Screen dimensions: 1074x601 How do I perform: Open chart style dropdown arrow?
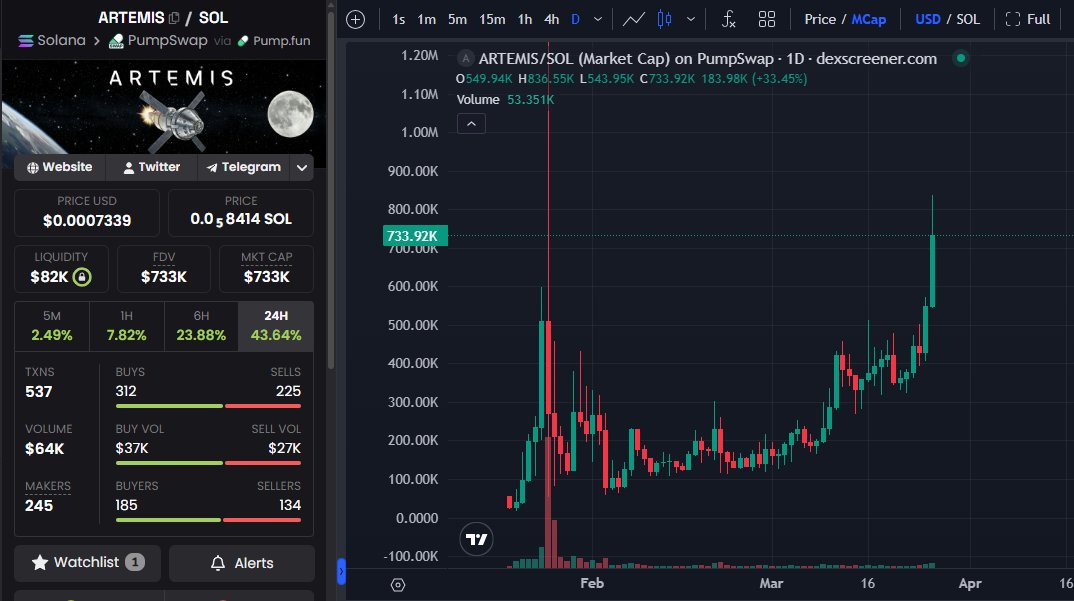pos(690,19)
